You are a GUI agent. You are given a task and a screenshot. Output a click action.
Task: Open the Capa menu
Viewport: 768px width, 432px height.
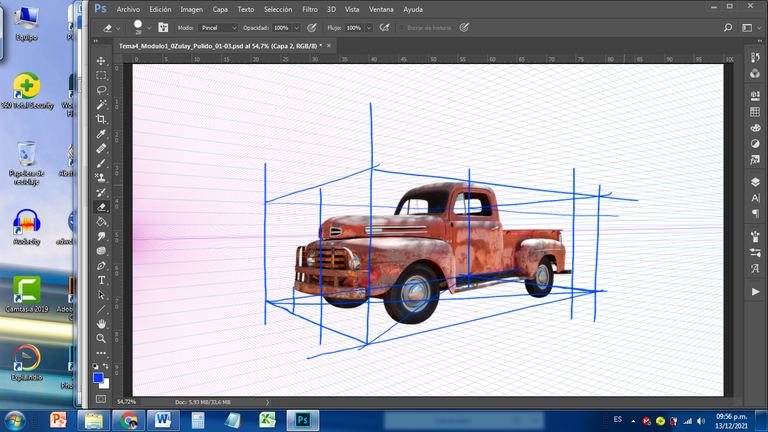(x=220, y=9)
